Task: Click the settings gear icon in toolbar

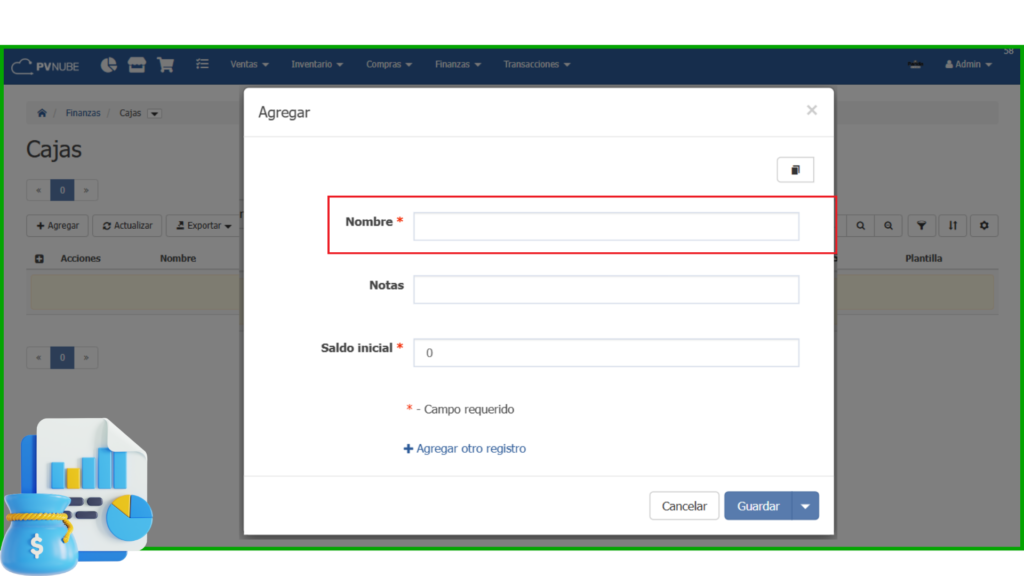Action: click(984, 226)
